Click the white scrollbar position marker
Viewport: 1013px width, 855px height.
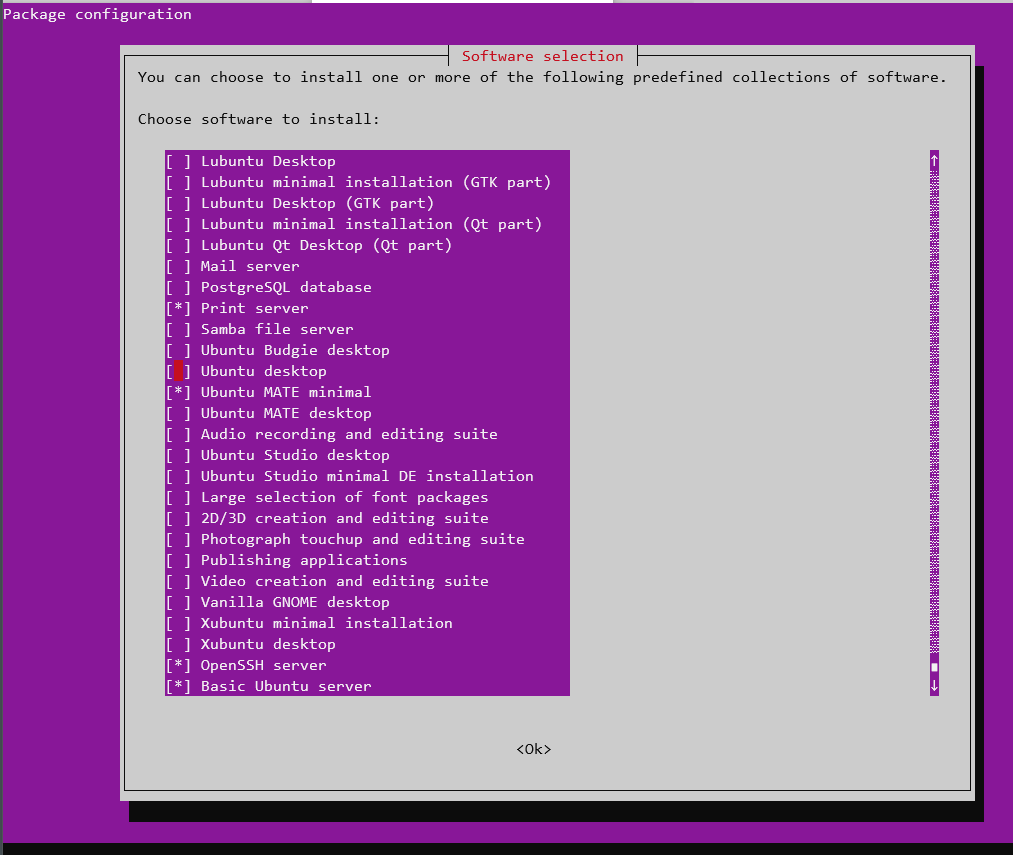934,667
